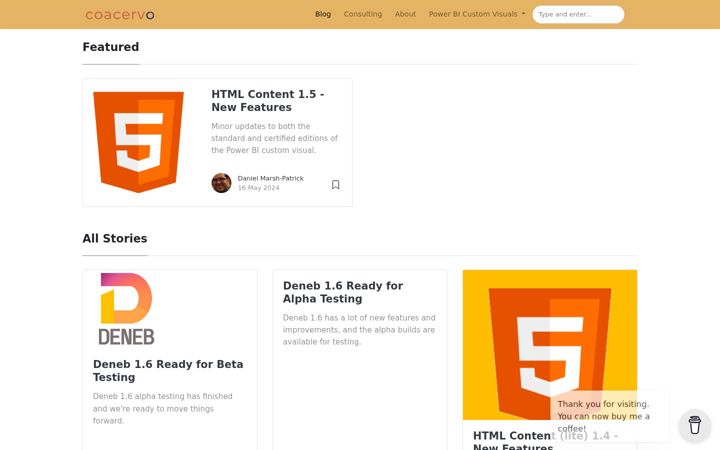Bookmark the HTML Content 1.5 post

336,185
